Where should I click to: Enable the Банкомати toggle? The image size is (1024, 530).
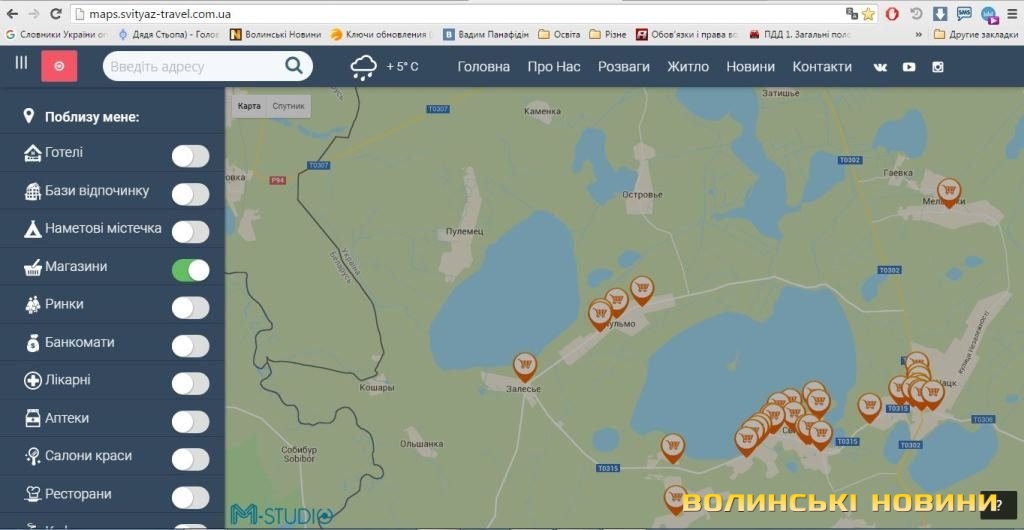[190, 346]
